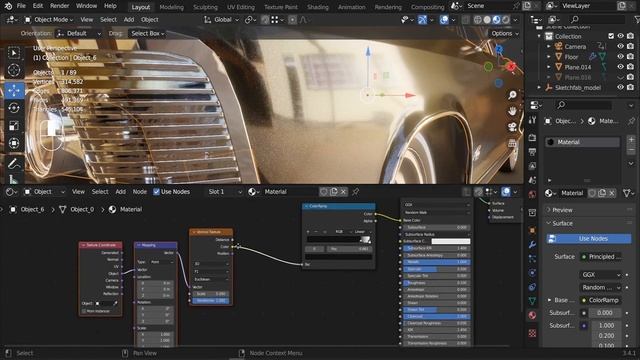This screenshot has width=640, height=360.
Task: Hide Sketchfab_model with its eye icon
Action: pos(620,87)
